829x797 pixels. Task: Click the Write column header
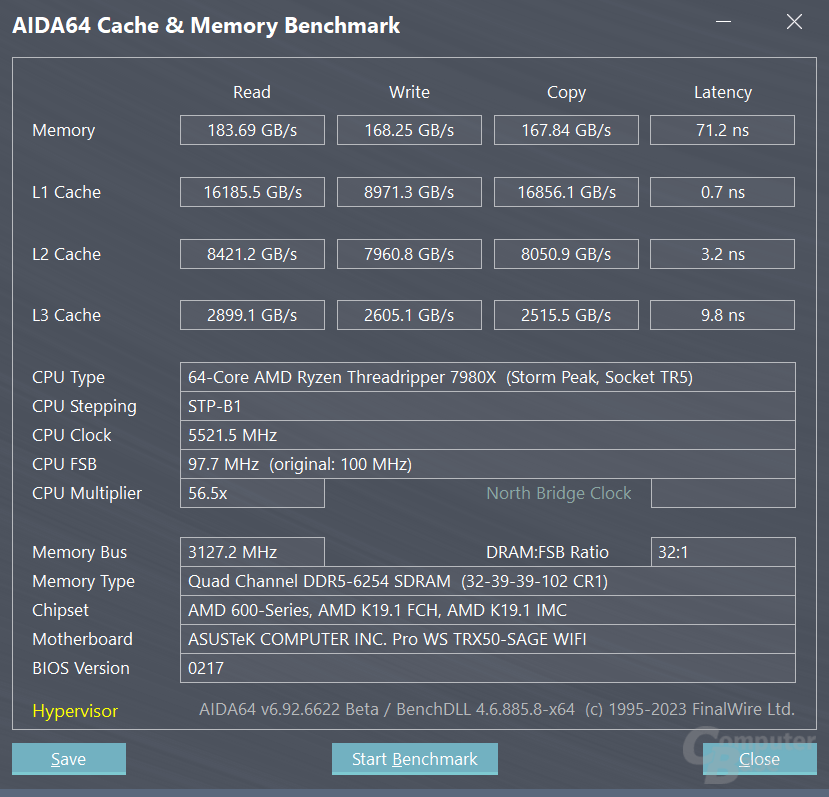(409, 92)
